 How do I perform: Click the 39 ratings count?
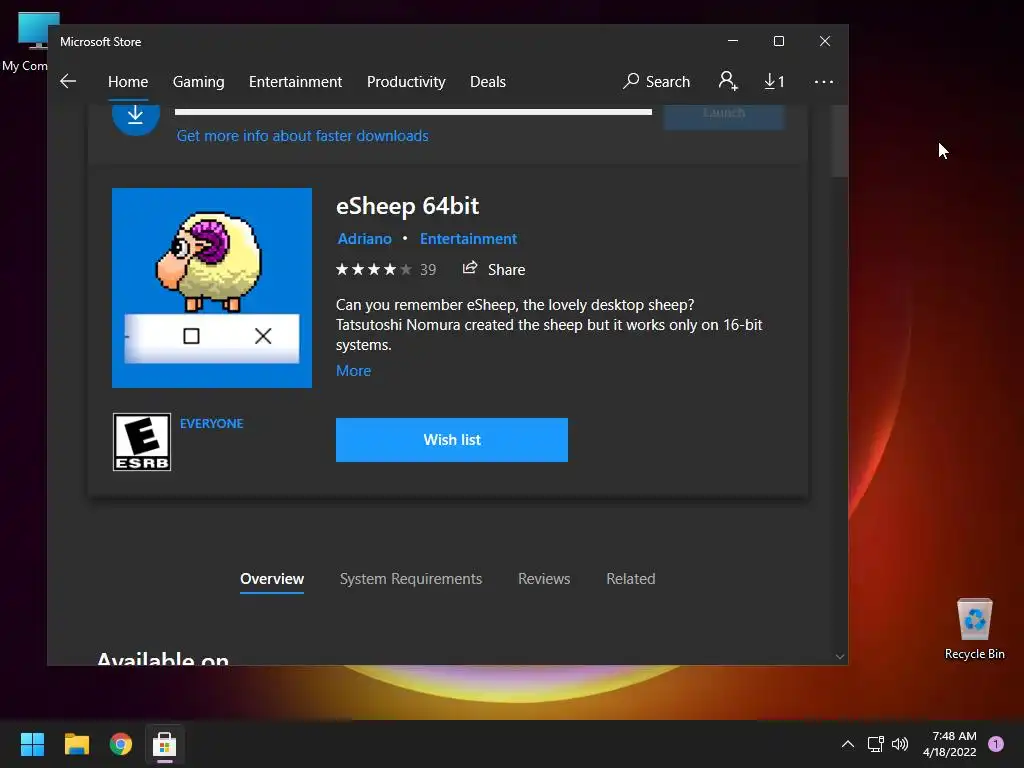click(x=428, y=270)
